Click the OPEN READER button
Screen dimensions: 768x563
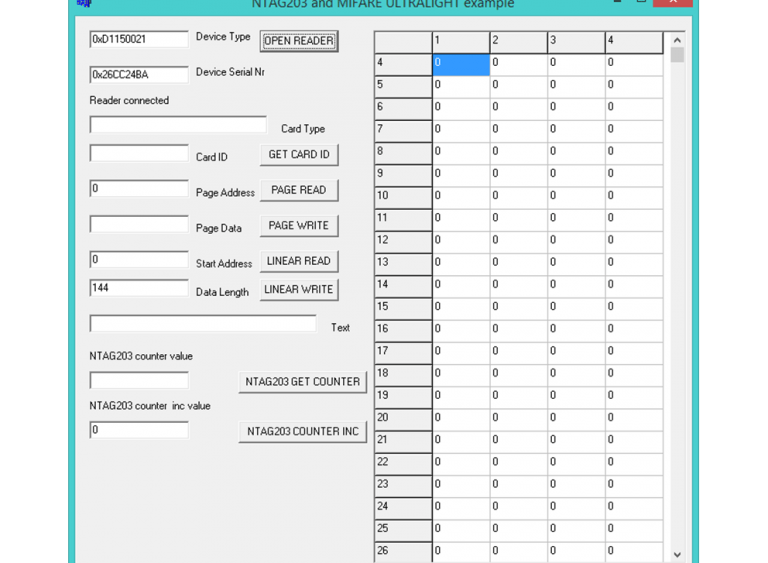point(299,41)
